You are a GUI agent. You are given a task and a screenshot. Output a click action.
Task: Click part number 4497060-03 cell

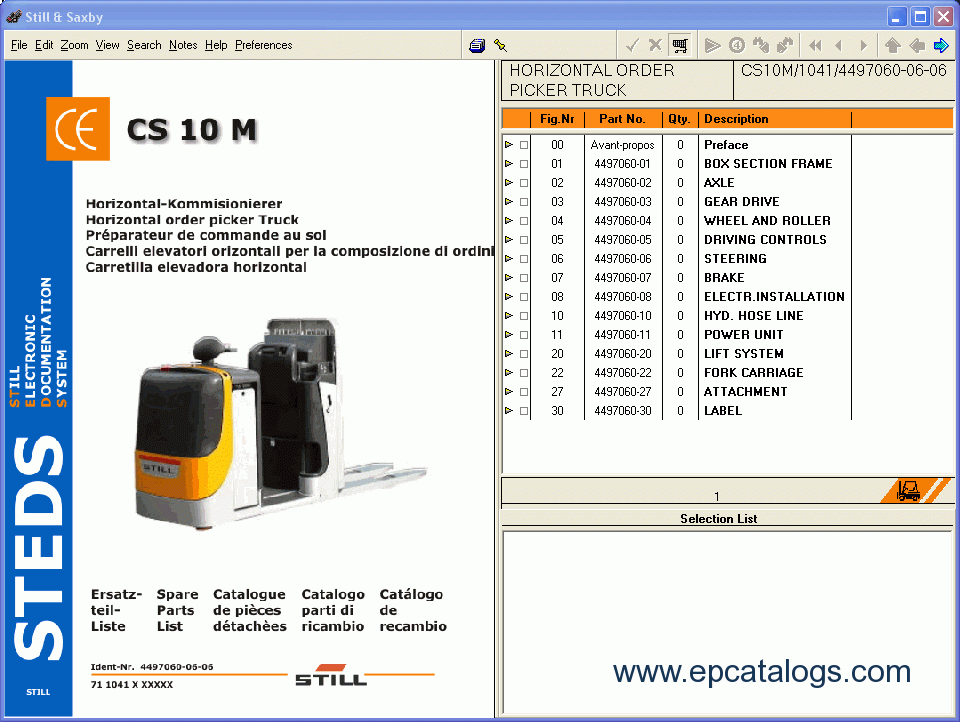(x=623, y=202)
